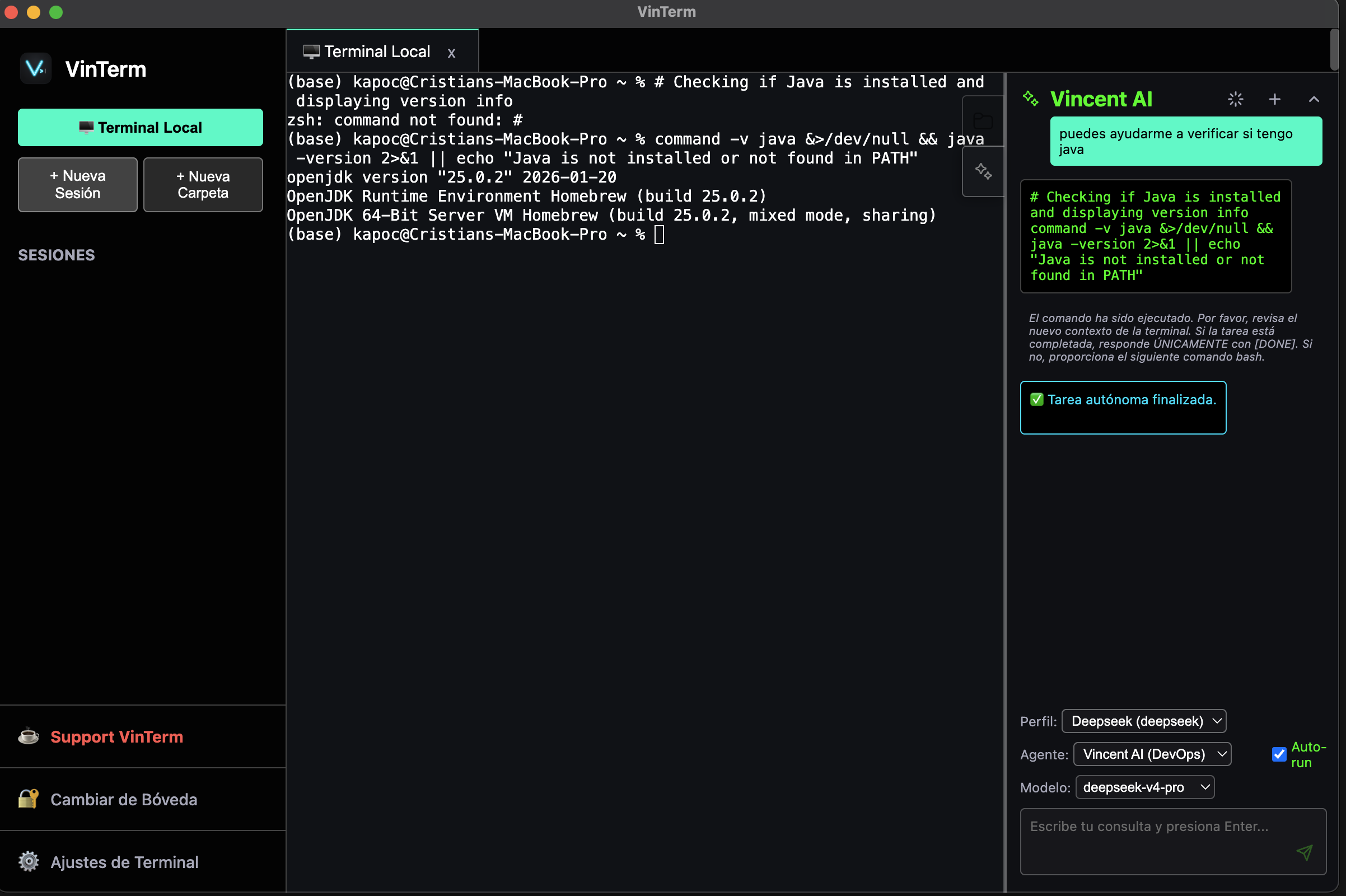The height and width of the screenshot is (896, 1346).
Task: Start new chat with plus icon
Action: pyautogui.click(x=1274, y=100)
